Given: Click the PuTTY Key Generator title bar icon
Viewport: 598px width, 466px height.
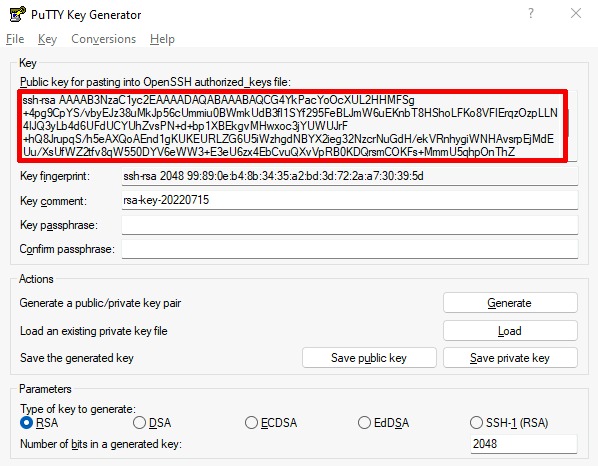Looking at the screenshot, I should 17,14.
